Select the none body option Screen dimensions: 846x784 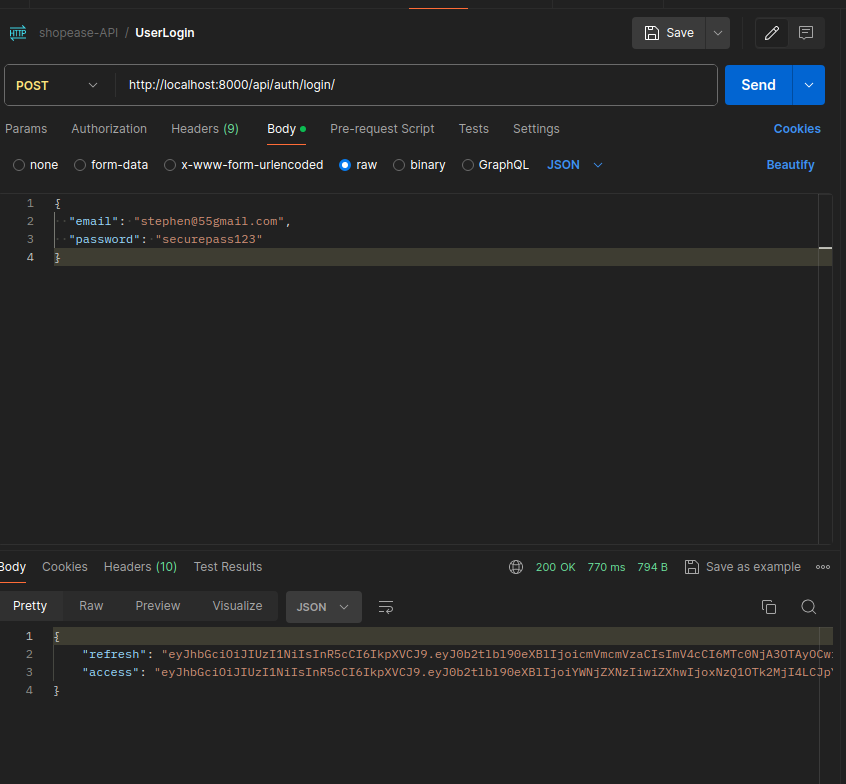click(36, 165)
